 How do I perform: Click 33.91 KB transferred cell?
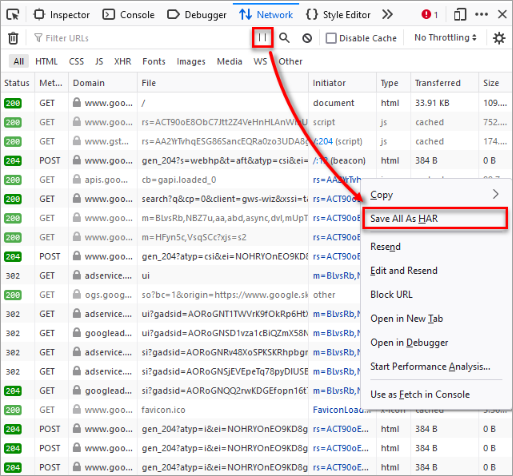pos(432,103)
